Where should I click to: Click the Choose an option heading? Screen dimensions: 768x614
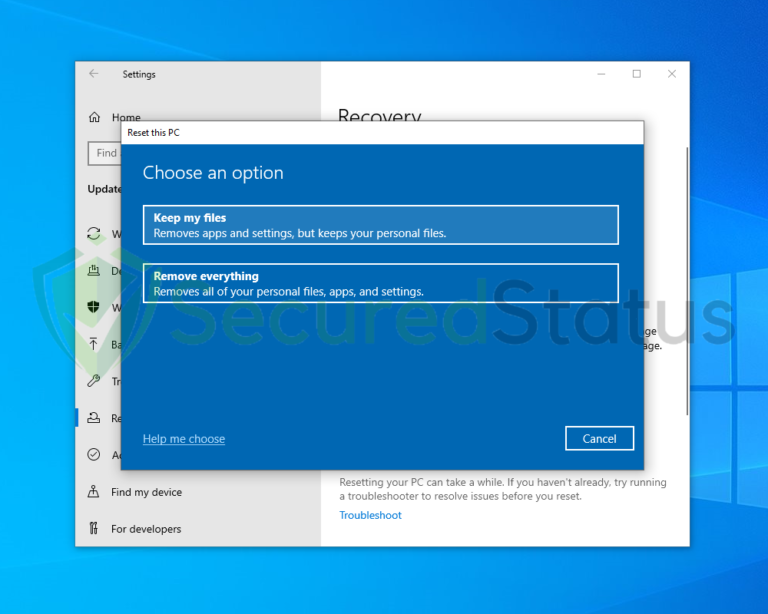click(213, 173)
